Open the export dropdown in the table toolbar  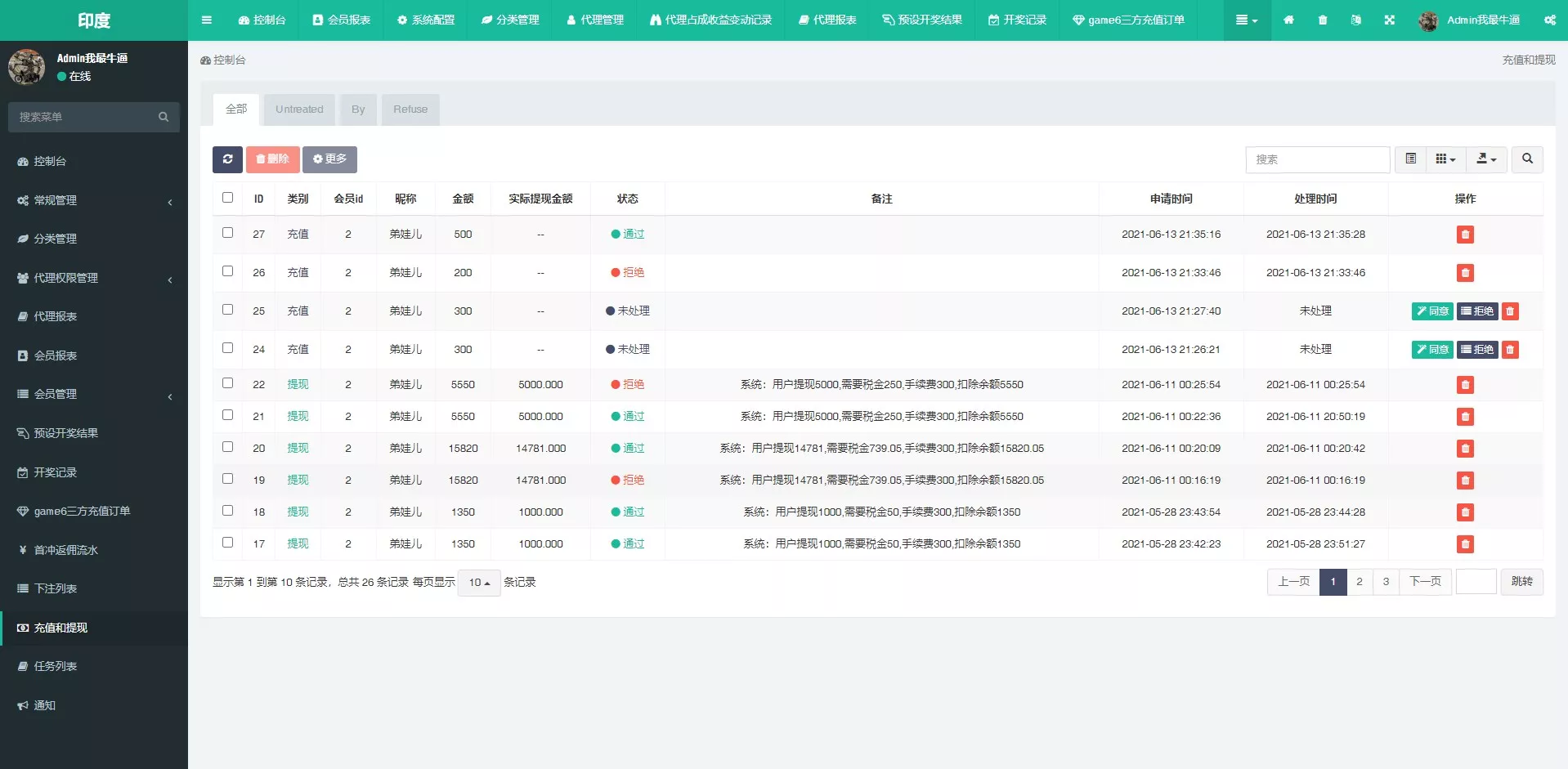tap(1486, 159)
